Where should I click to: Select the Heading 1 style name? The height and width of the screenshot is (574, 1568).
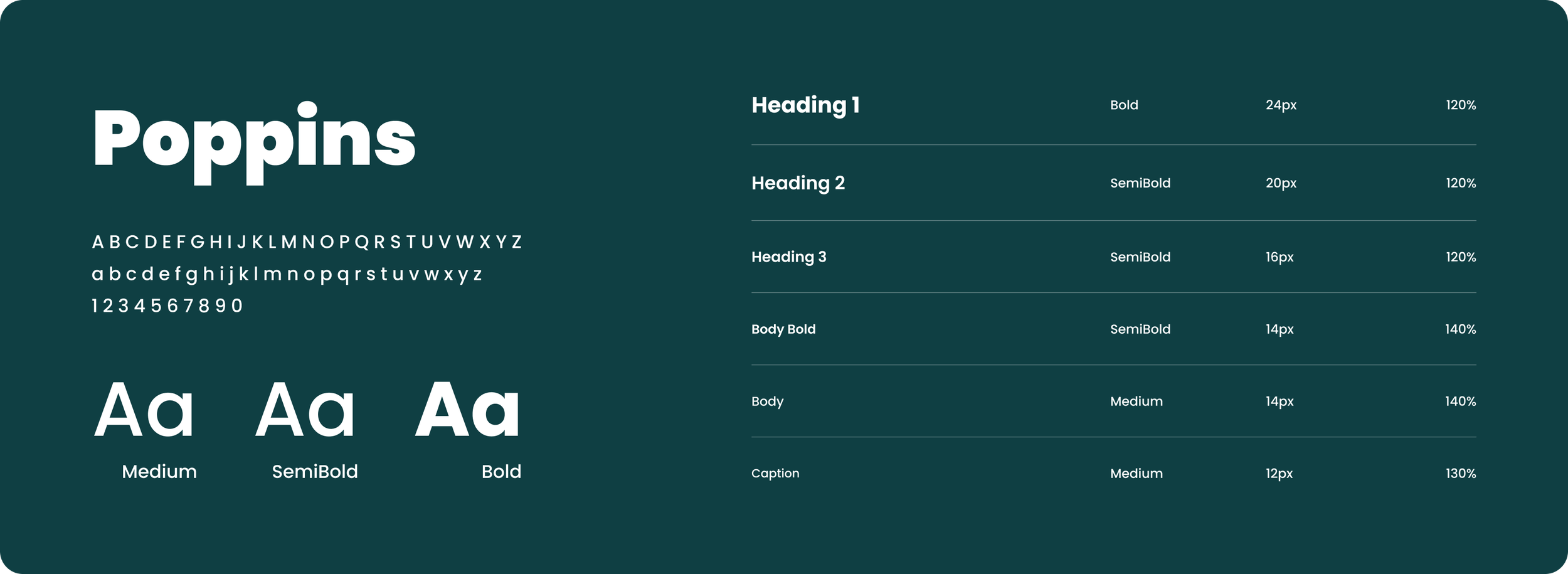[x=805, y=105]
